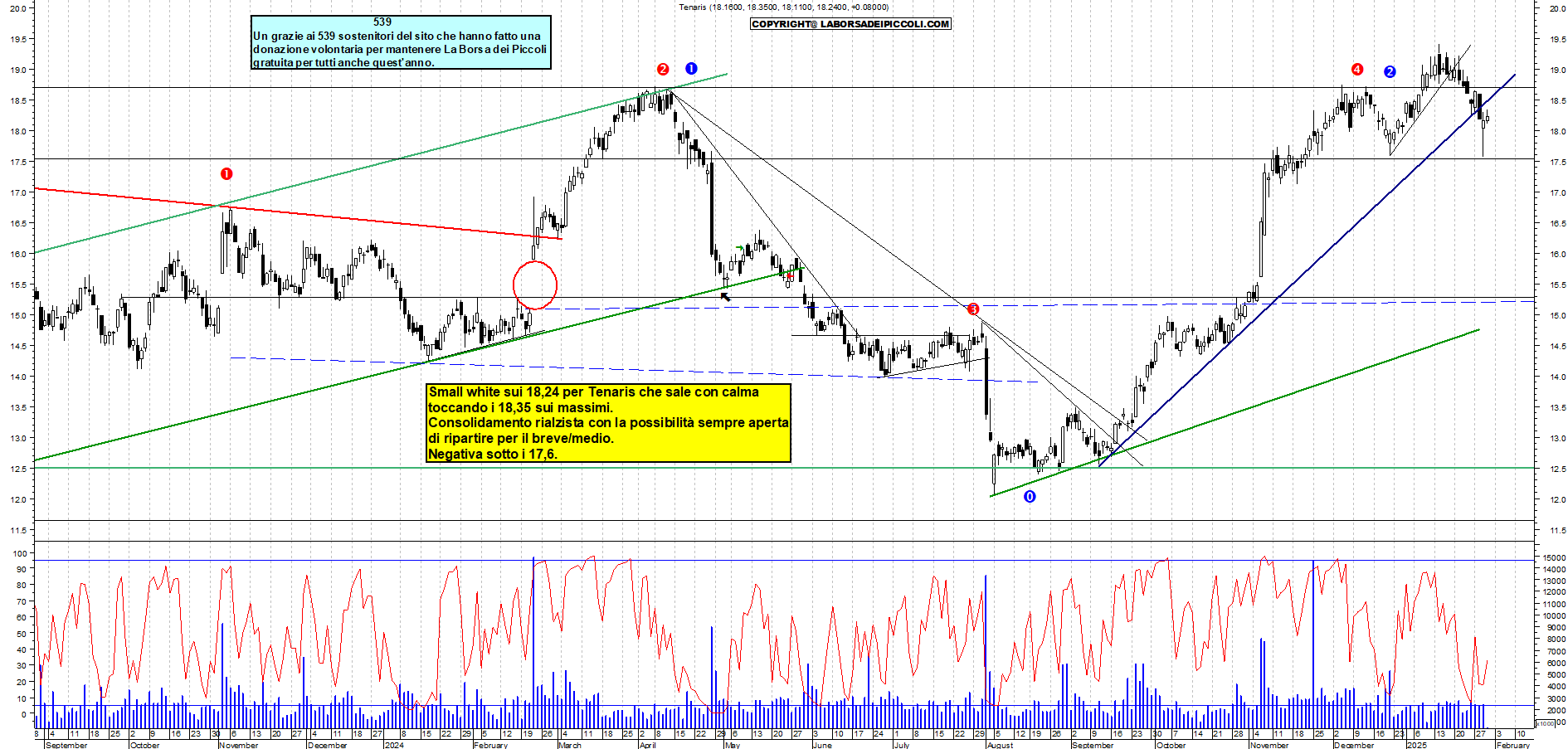
Task: Click the yellow note starting 'Small white sui 18,24'
Action: tap(608, 423)
